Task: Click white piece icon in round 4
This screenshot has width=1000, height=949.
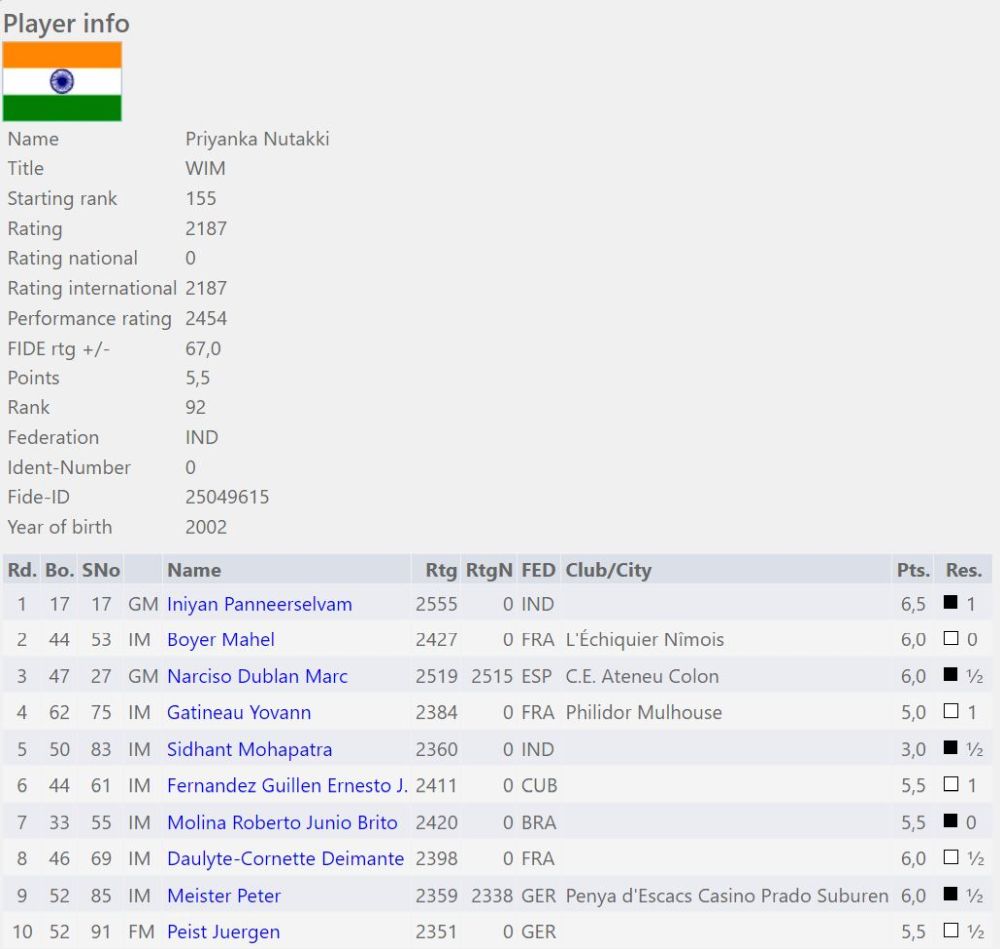Action: (951, 713)
